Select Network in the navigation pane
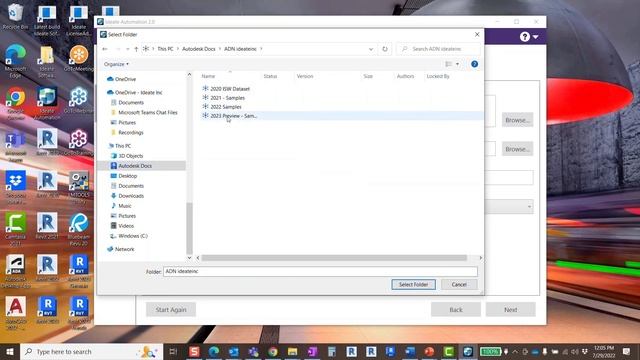Screen dimensions: 640x360 click(x=120, y=249)
